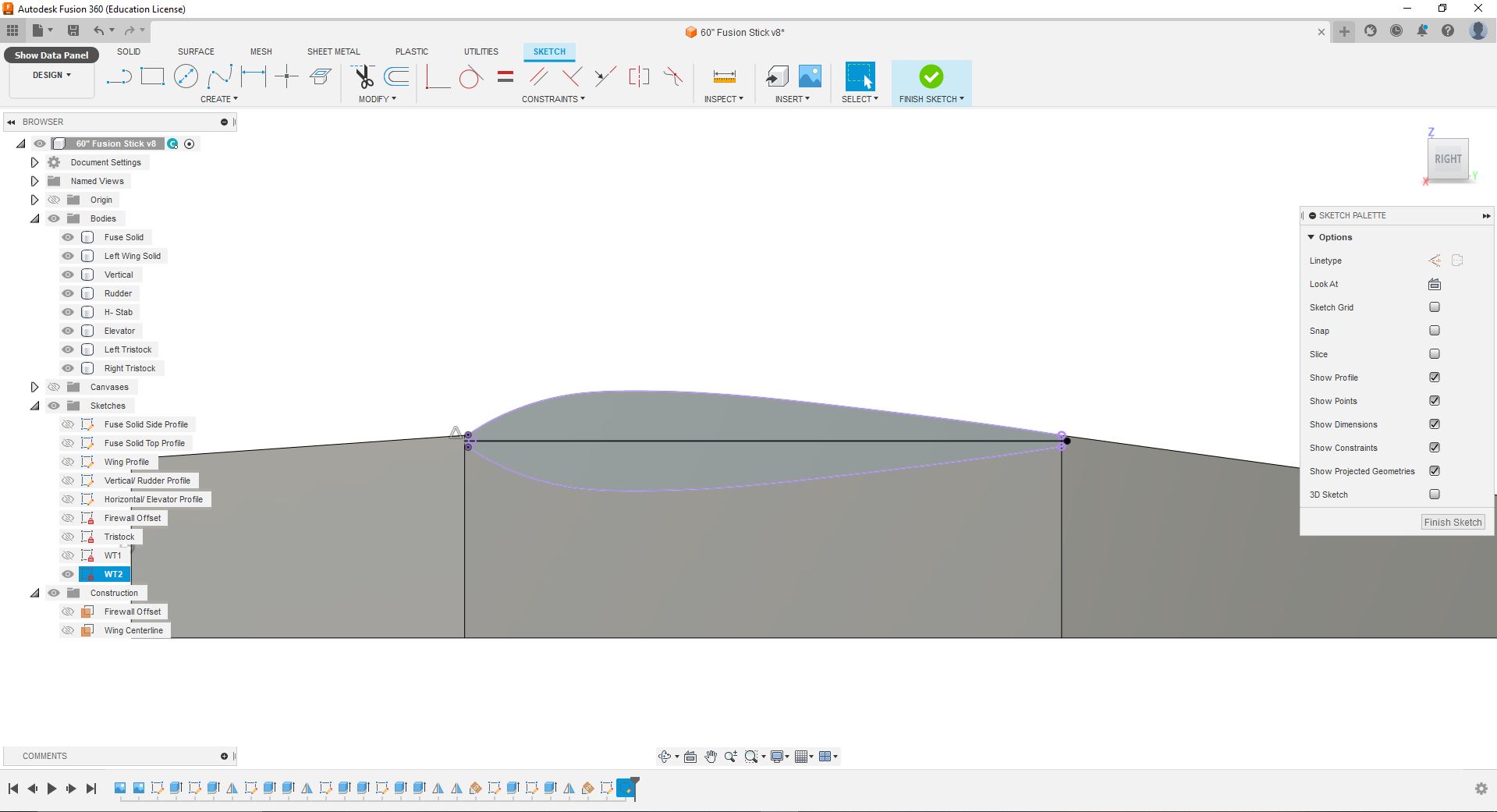Select the Fit Point Spline tool

(x=220, y=76)
